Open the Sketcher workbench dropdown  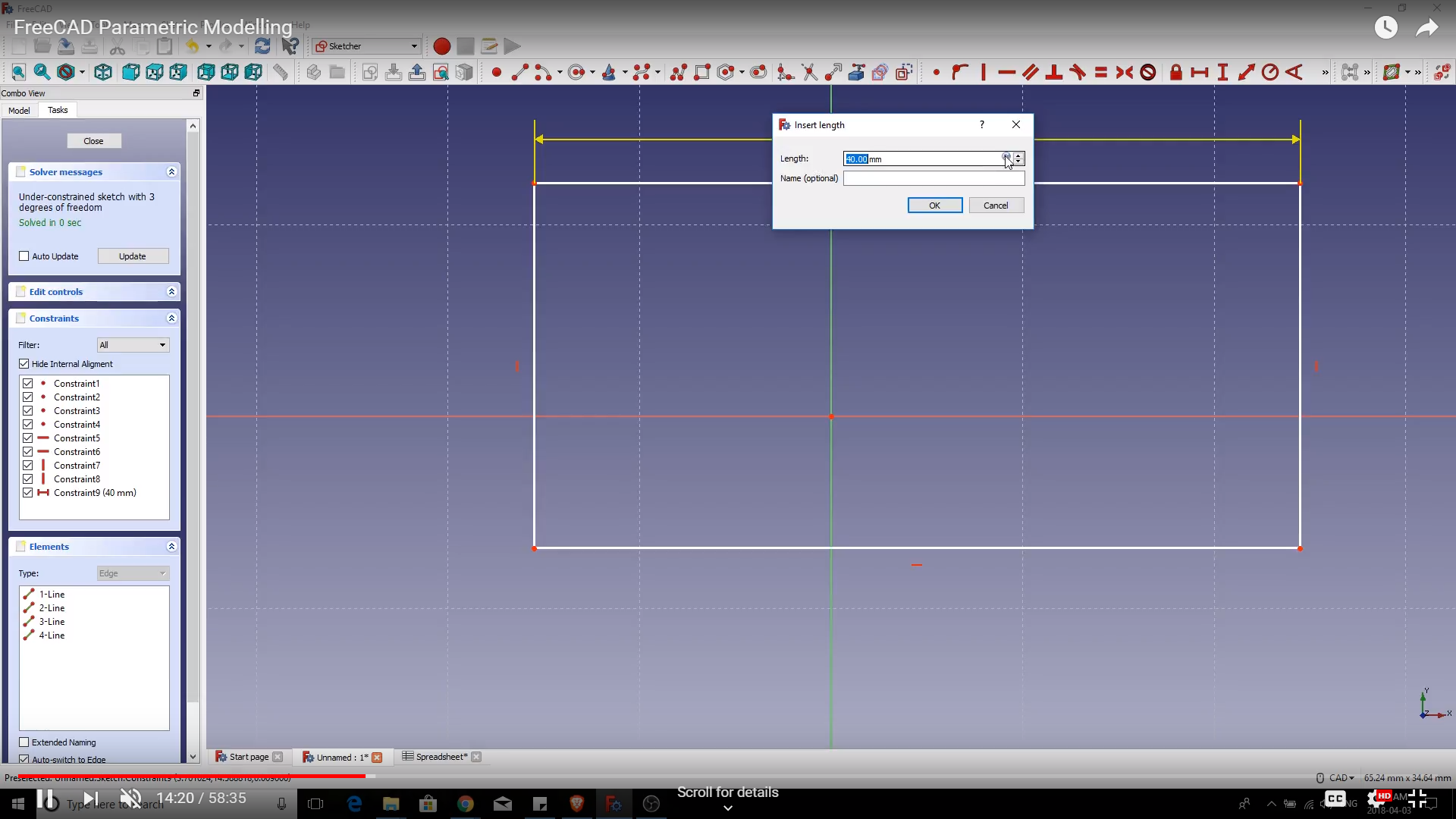coord(367,46)
